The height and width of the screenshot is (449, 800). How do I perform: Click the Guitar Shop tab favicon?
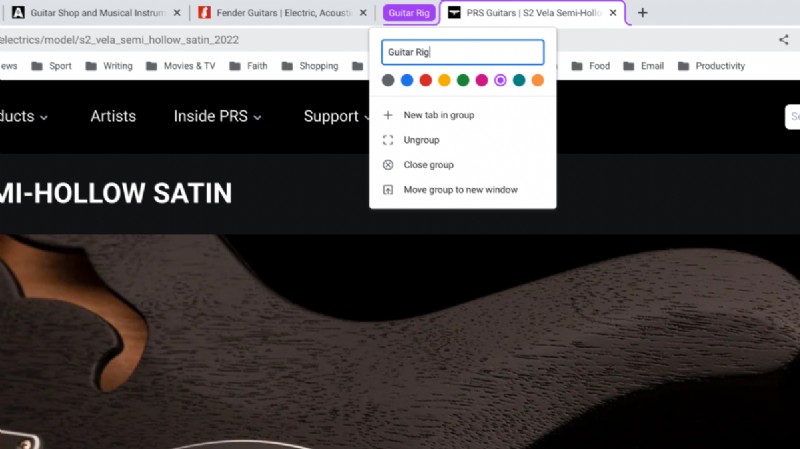(18, 13)
